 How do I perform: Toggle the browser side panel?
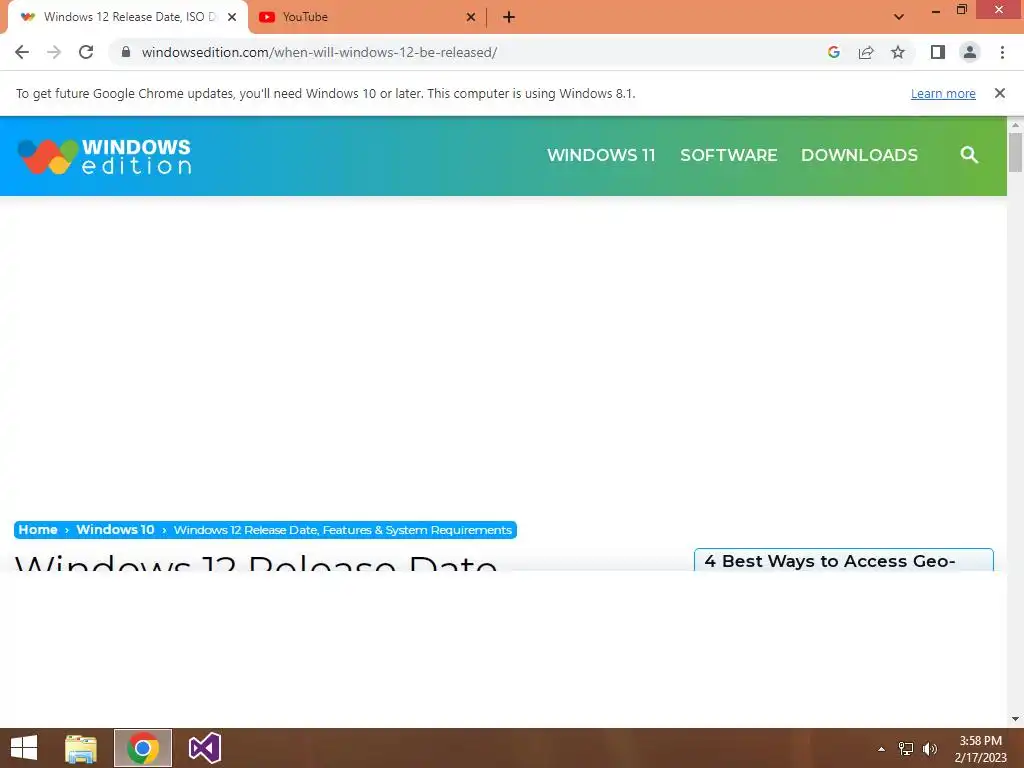click(x=937, y=52)
